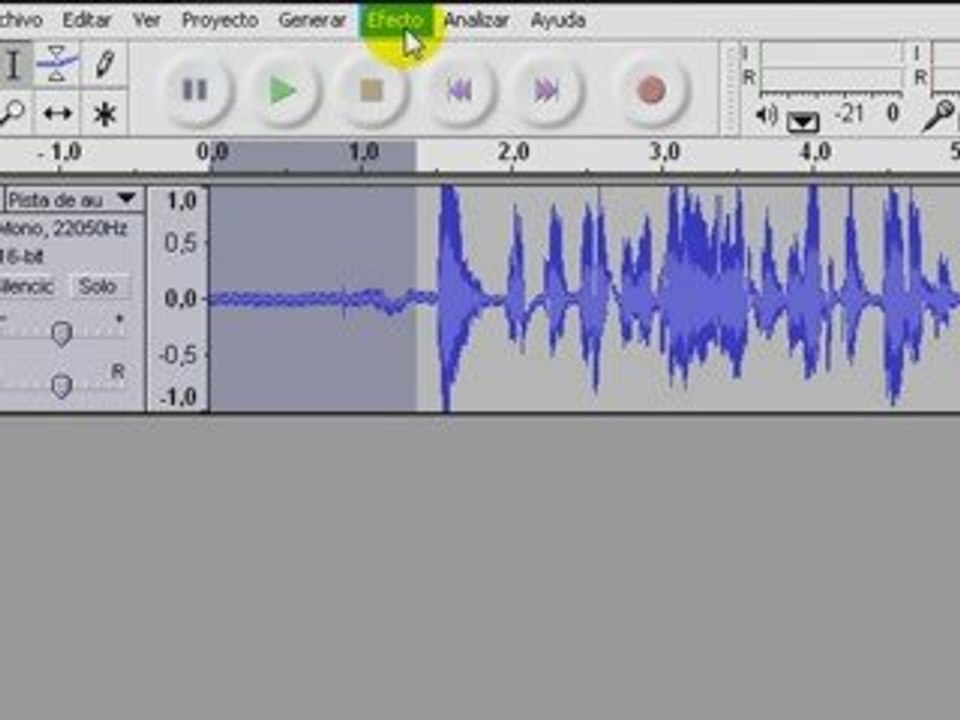Image resolution: width=960 pixels, height=720 pixels.
Task: Click the Pause button
Action: point(195,90)
